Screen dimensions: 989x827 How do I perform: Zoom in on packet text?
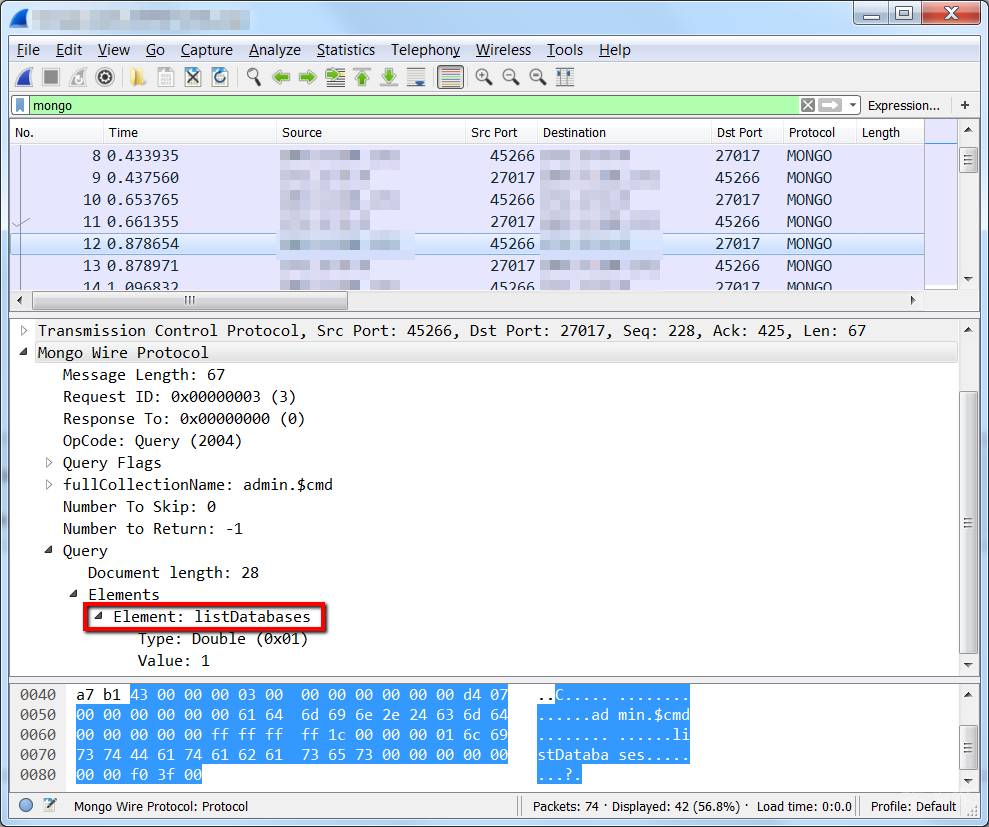tap(484, 78)
